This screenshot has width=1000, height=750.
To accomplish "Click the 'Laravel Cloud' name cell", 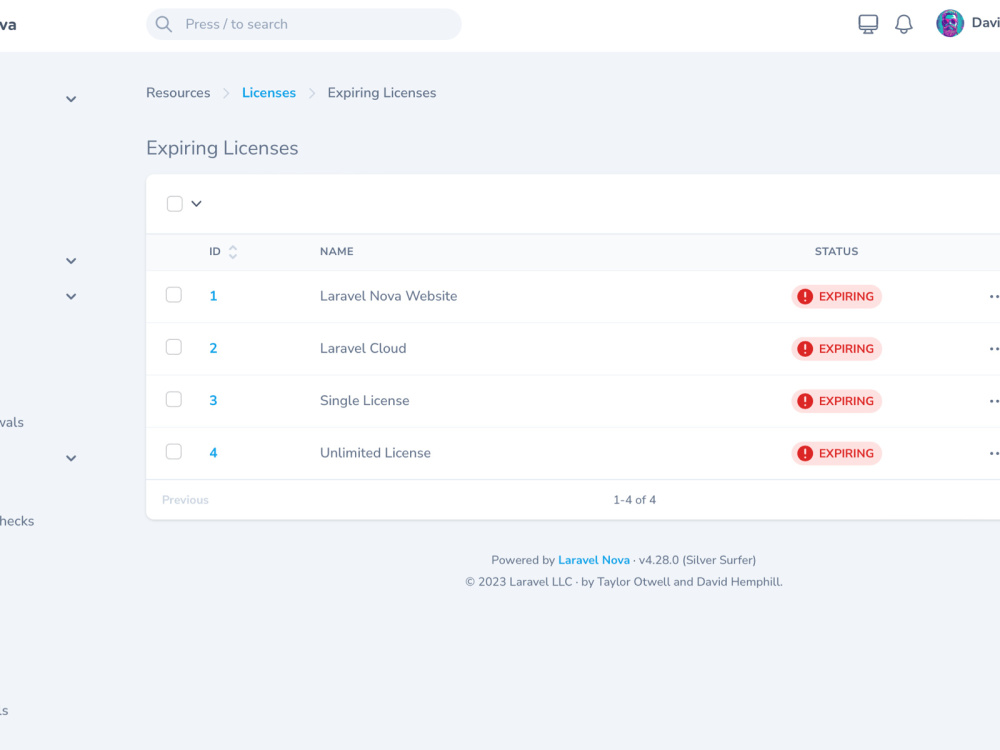I will click(363, 348).
